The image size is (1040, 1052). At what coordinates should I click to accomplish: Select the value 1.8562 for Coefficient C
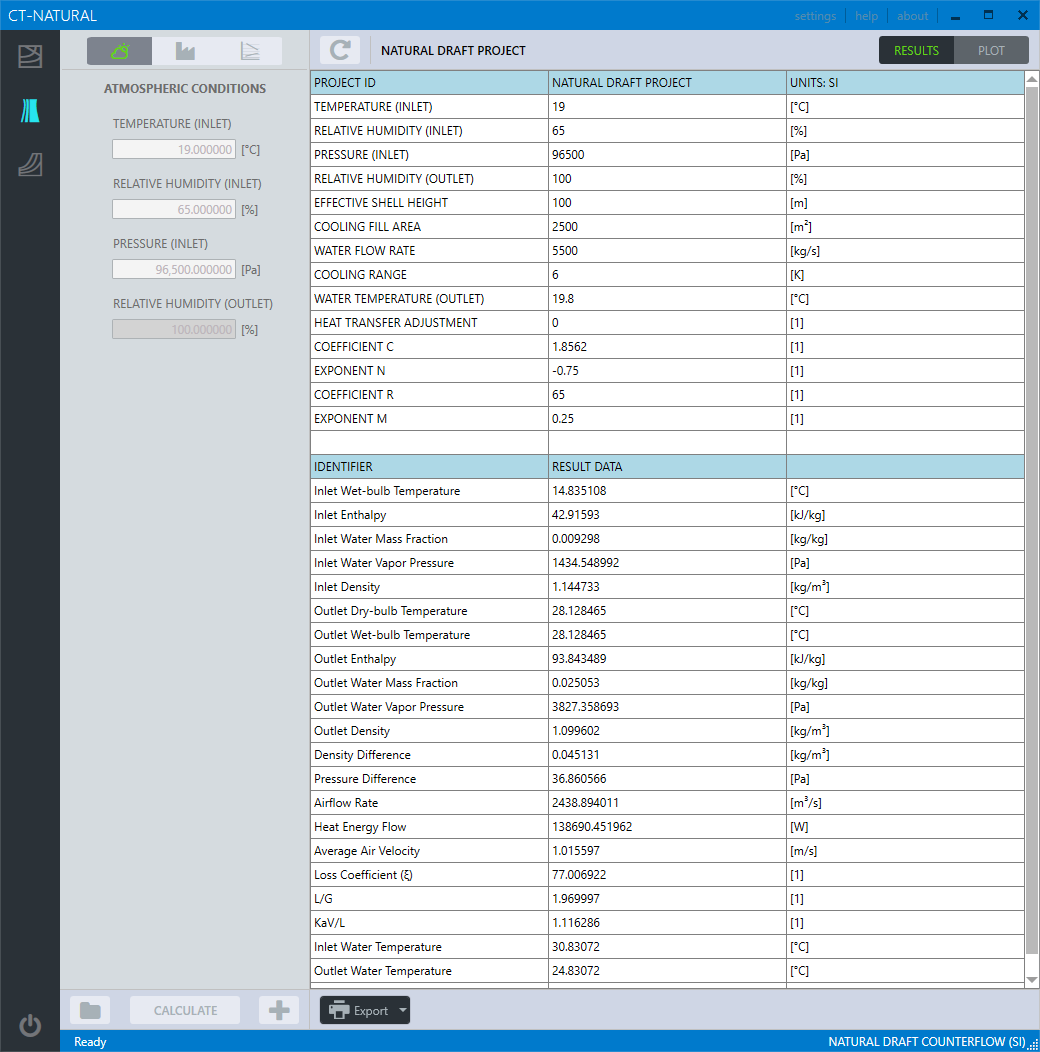tap(569, 347)
